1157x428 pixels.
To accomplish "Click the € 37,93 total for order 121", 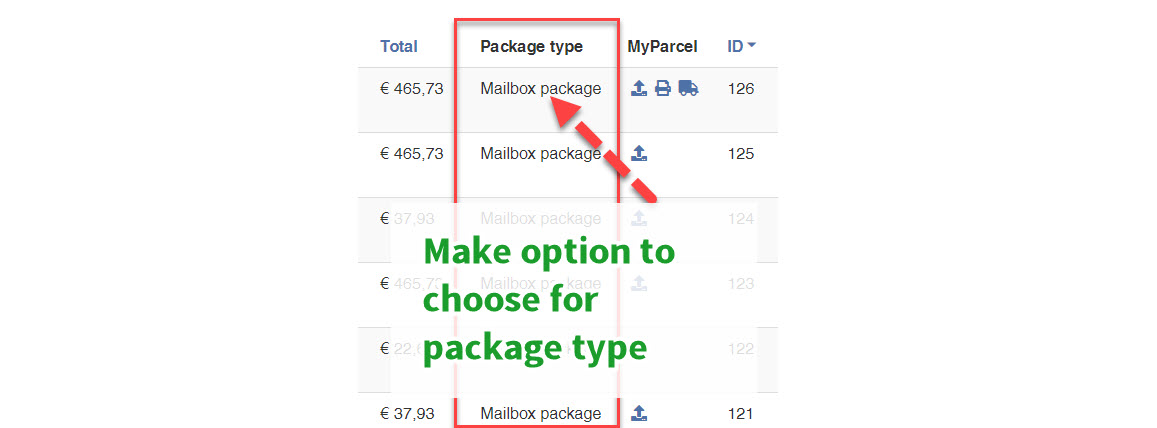I will [407, 413].
